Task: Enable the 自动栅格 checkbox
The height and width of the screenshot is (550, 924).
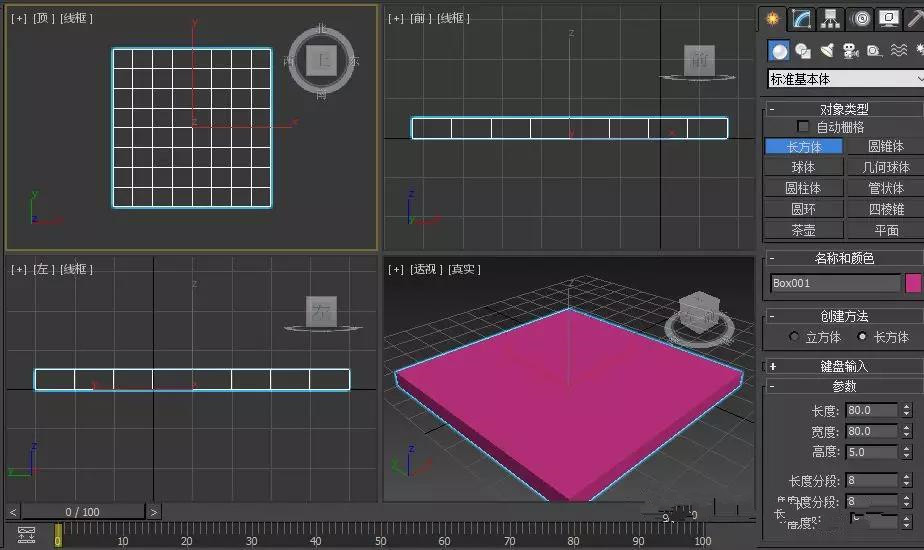Action: point(803,126)
